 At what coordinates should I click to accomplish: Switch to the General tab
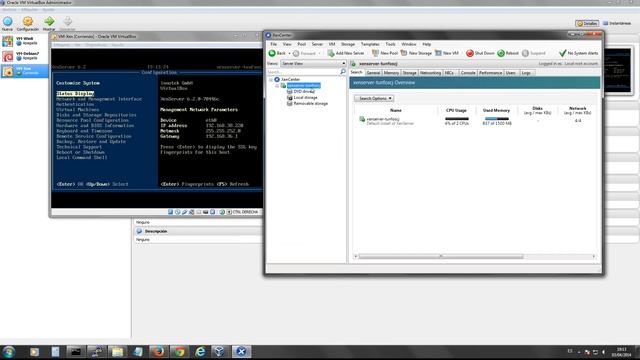pyautogui.click(x=373, y=73)
